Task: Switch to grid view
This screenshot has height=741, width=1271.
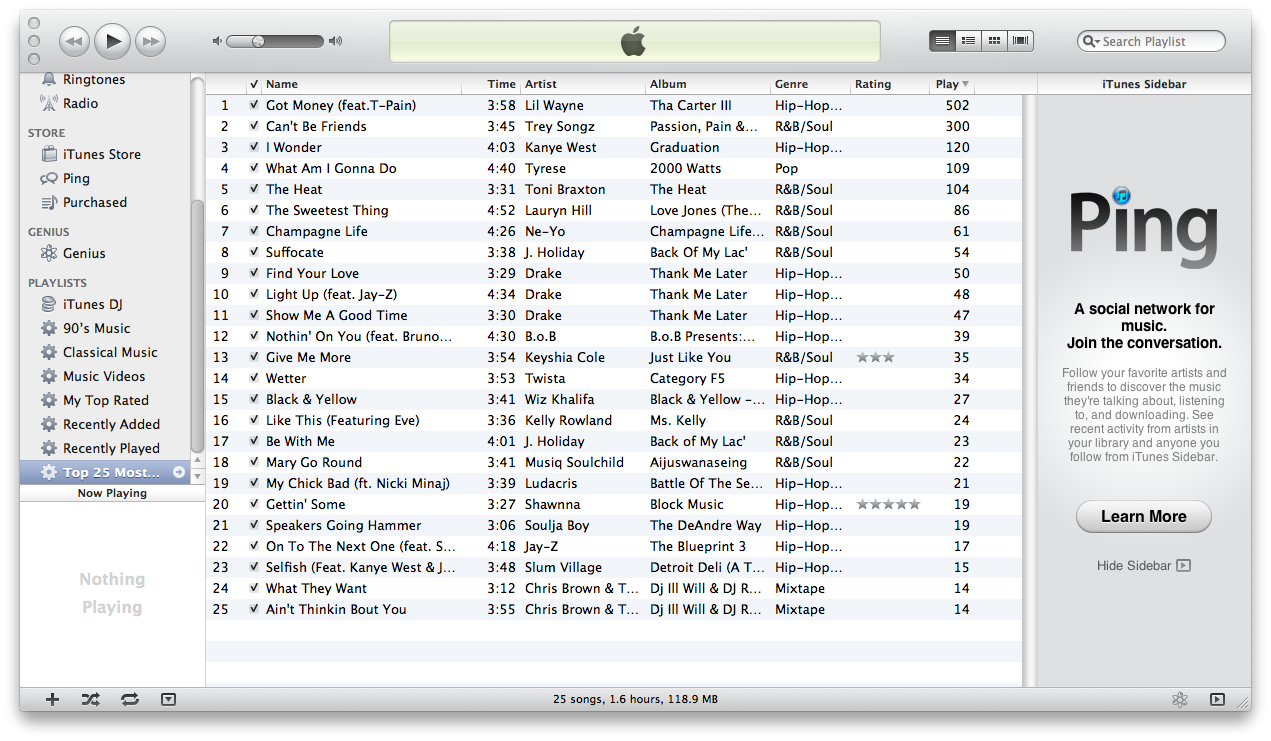Action: pyautogui.click(x=994, y=41)
